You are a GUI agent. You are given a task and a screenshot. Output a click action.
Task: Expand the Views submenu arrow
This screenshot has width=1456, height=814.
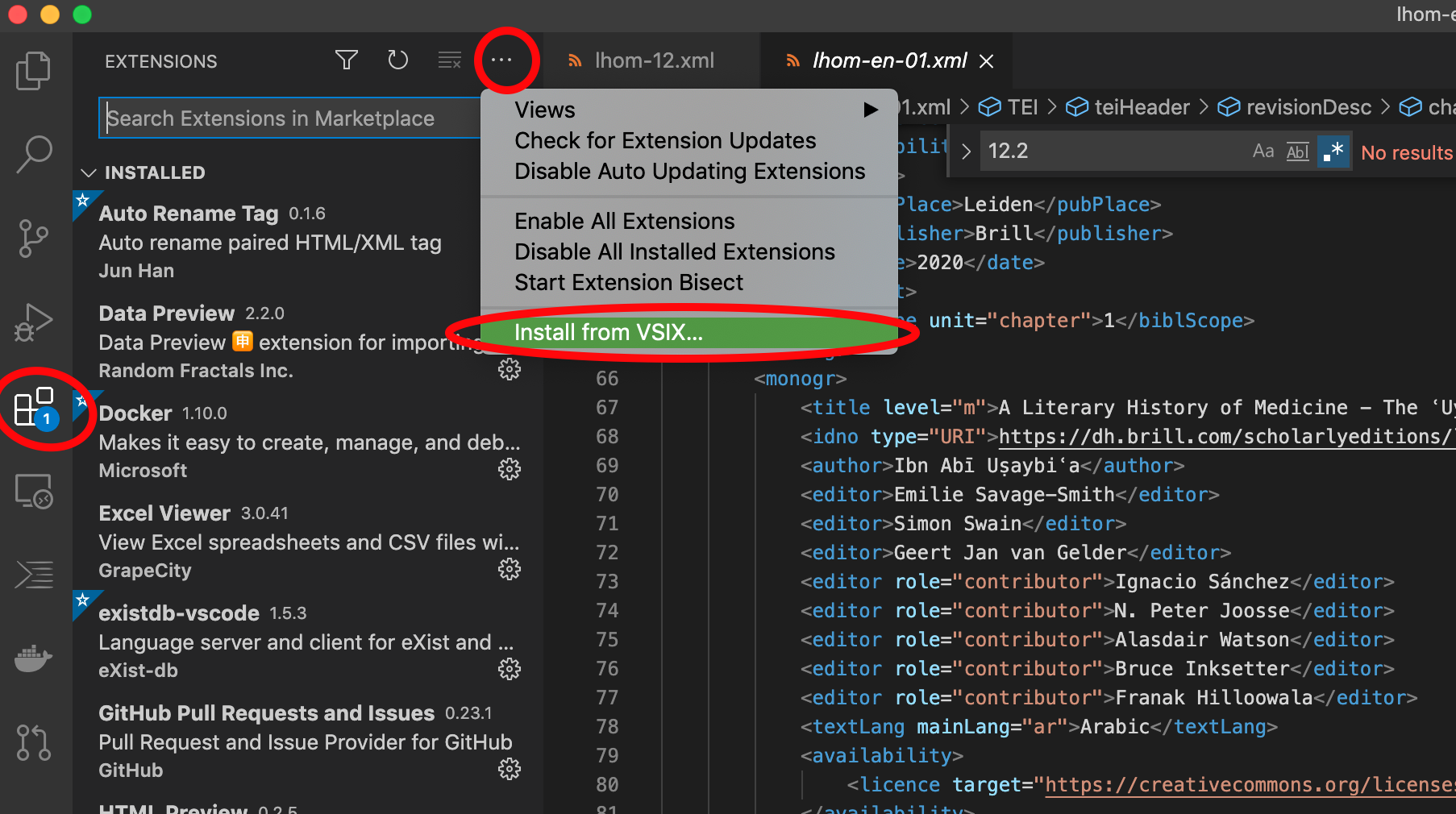(x=871, y=110)
